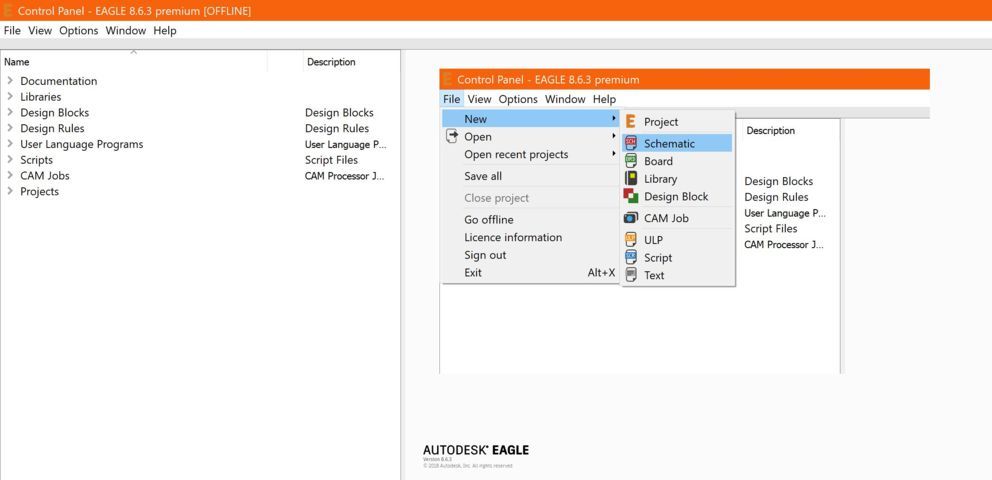Expand the Design Blocks tree node
Screen dimensions: 992x480
10,112
